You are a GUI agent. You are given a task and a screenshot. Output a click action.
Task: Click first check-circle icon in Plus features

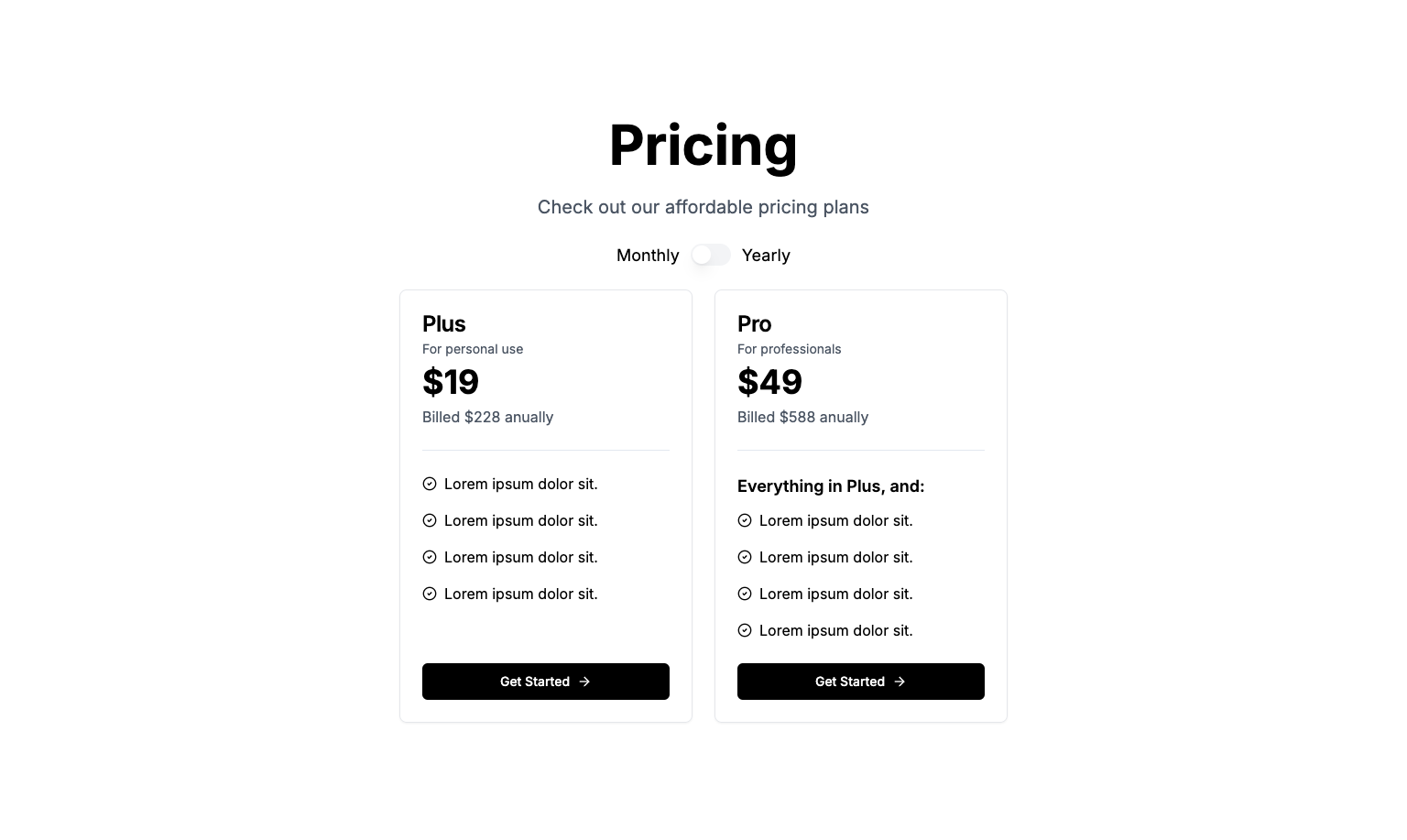pos(430,484)
